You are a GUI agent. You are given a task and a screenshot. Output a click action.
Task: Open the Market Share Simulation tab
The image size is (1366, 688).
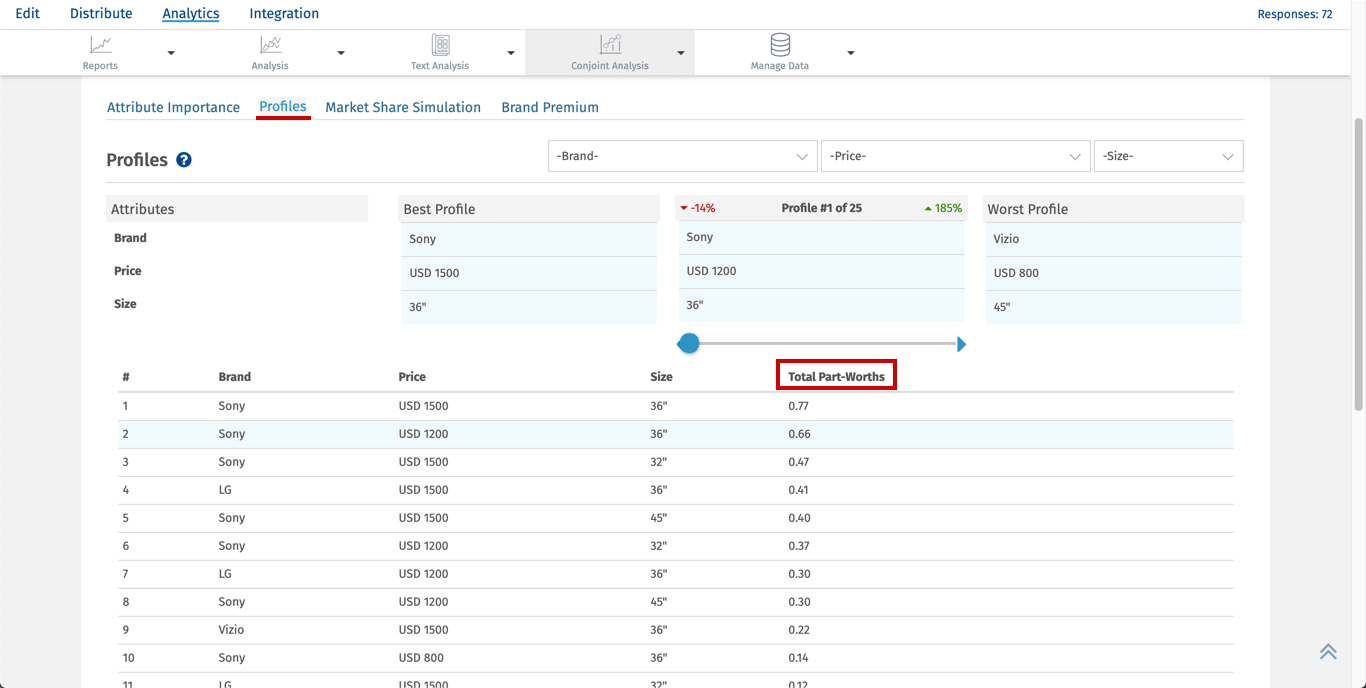403,107
